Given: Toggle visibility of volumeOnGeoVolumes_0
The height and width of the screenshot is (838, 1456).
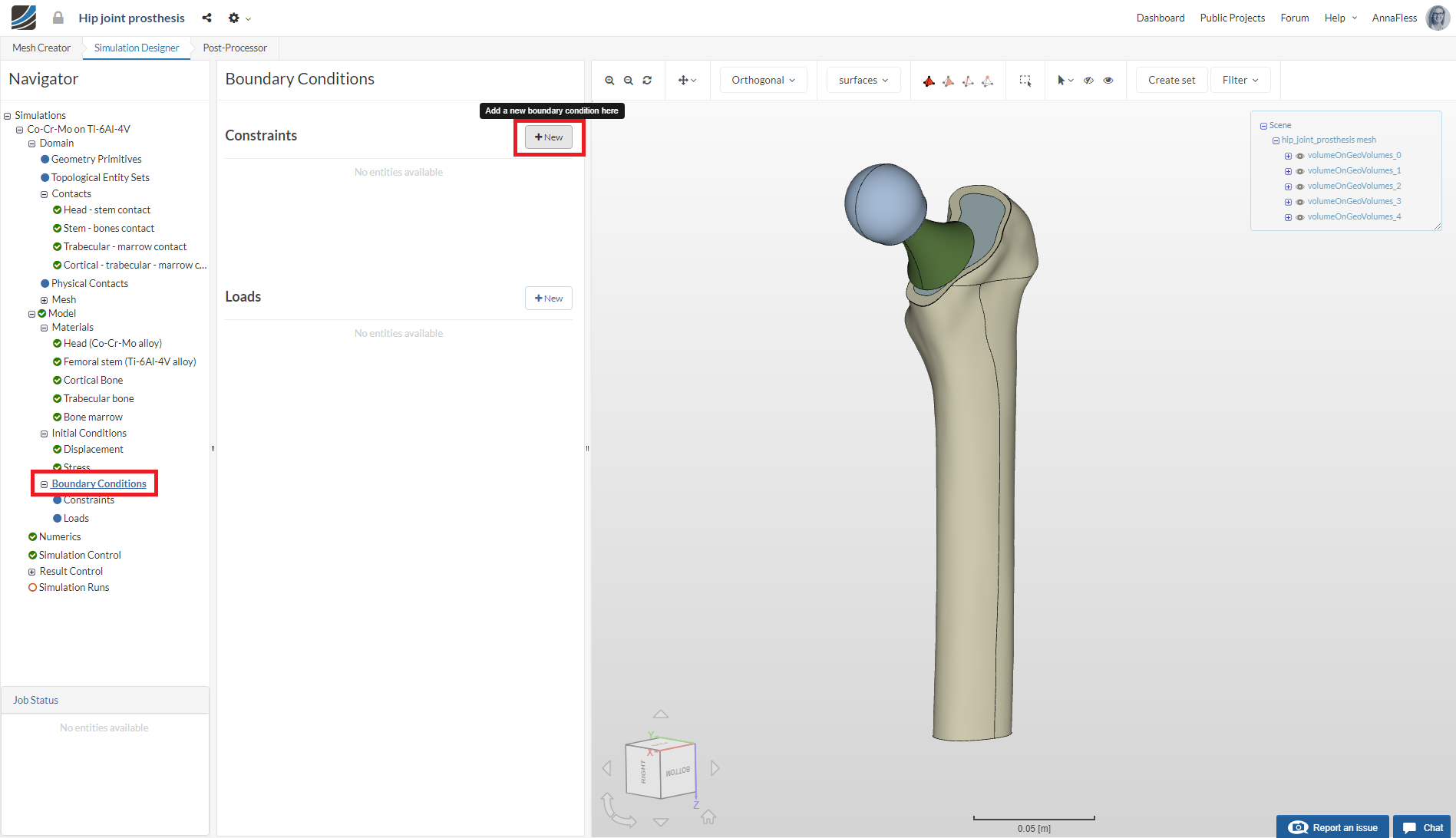Looking at the screenshot, I should 1300,156.
